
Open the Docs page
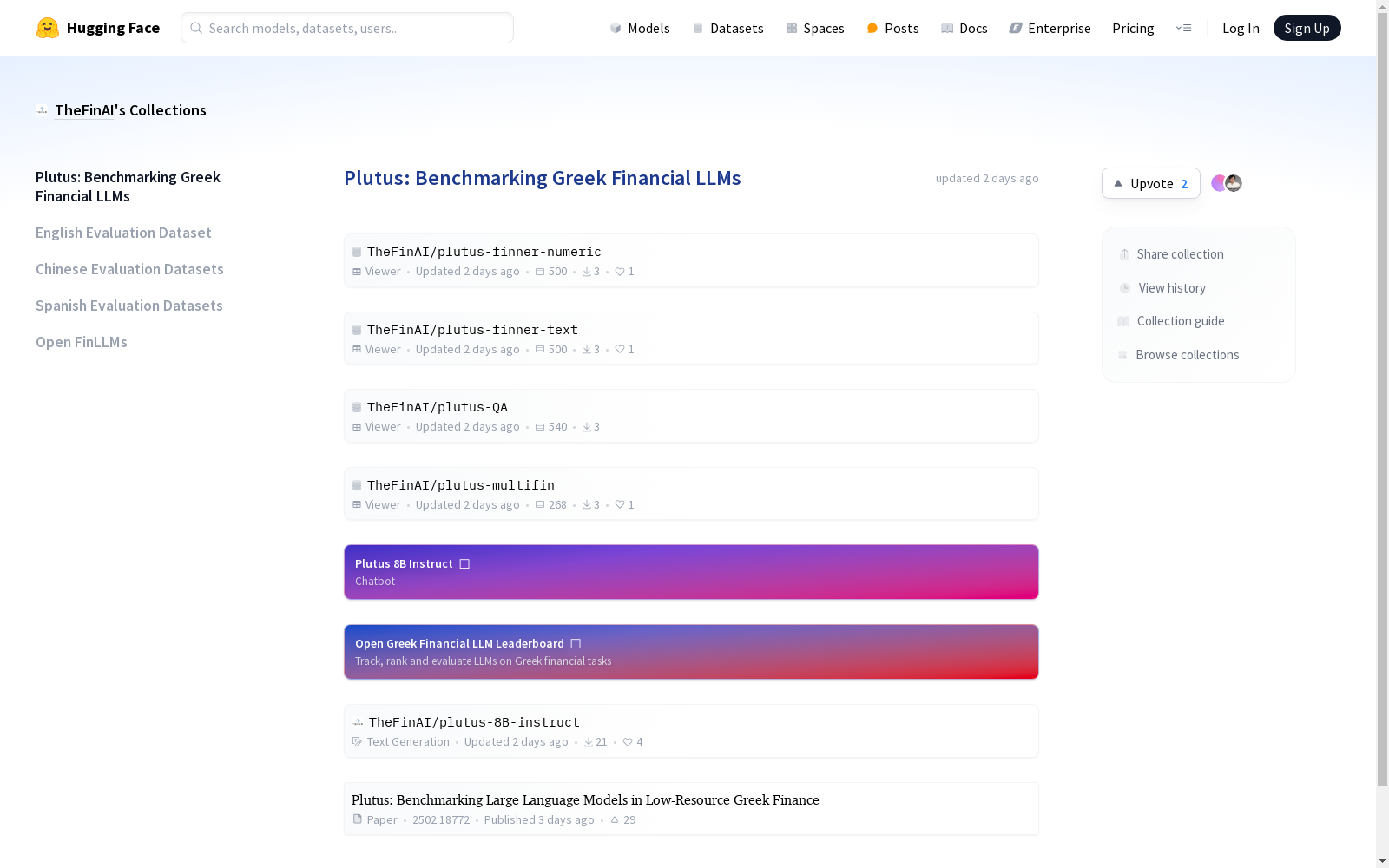(x=964, y=28)
